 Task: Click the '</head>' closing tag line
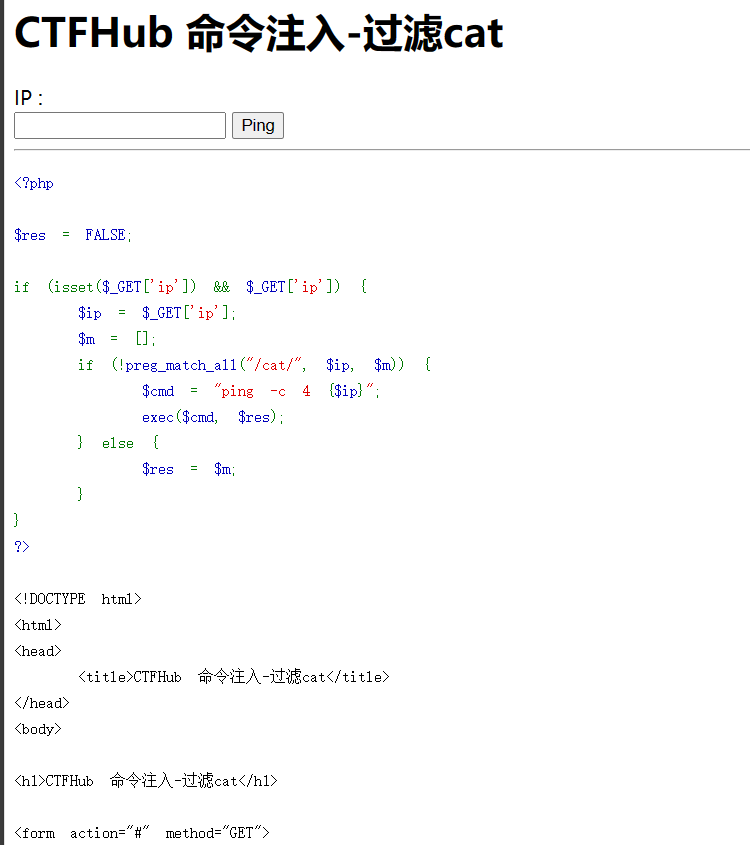(x=42, y=703)
